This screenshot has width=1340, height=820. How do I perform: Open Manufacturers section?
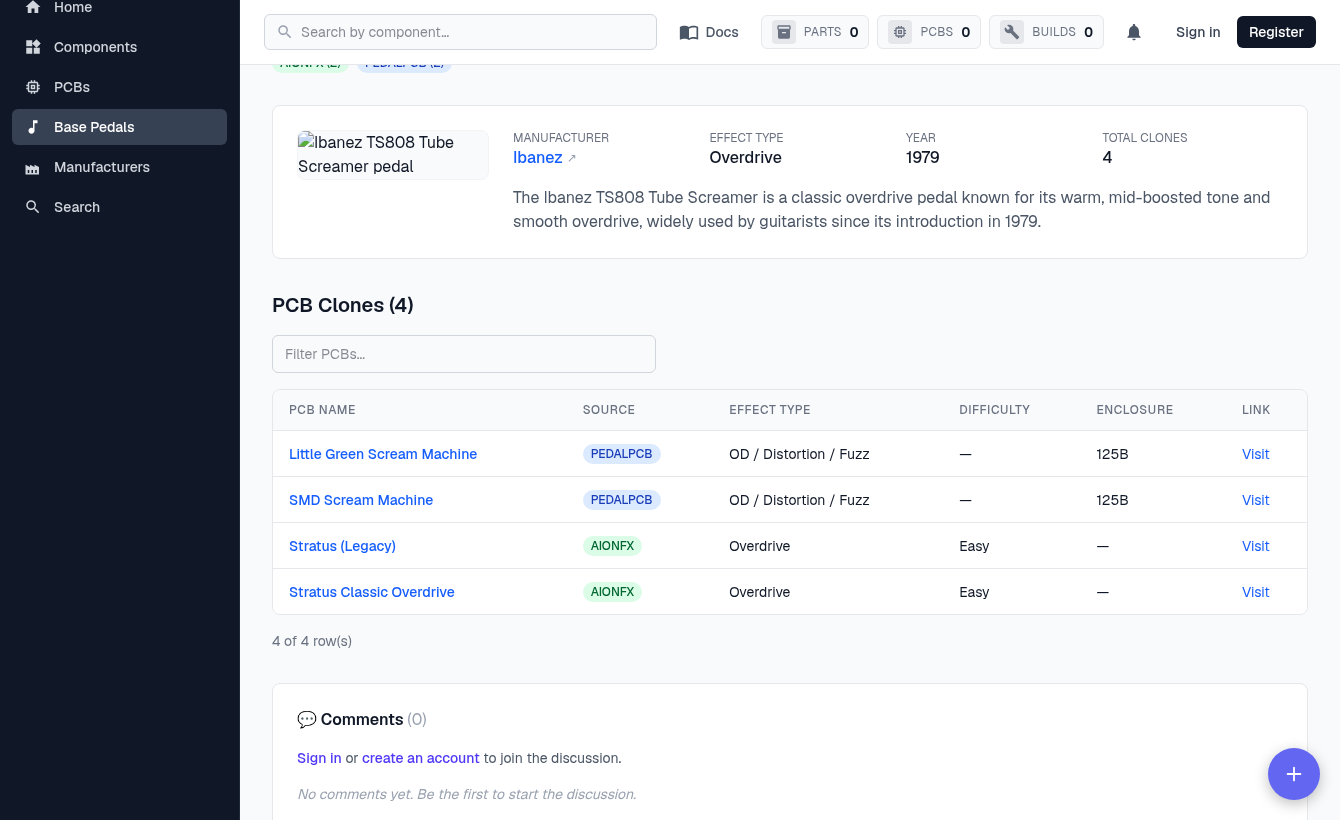tap(120, 167)
